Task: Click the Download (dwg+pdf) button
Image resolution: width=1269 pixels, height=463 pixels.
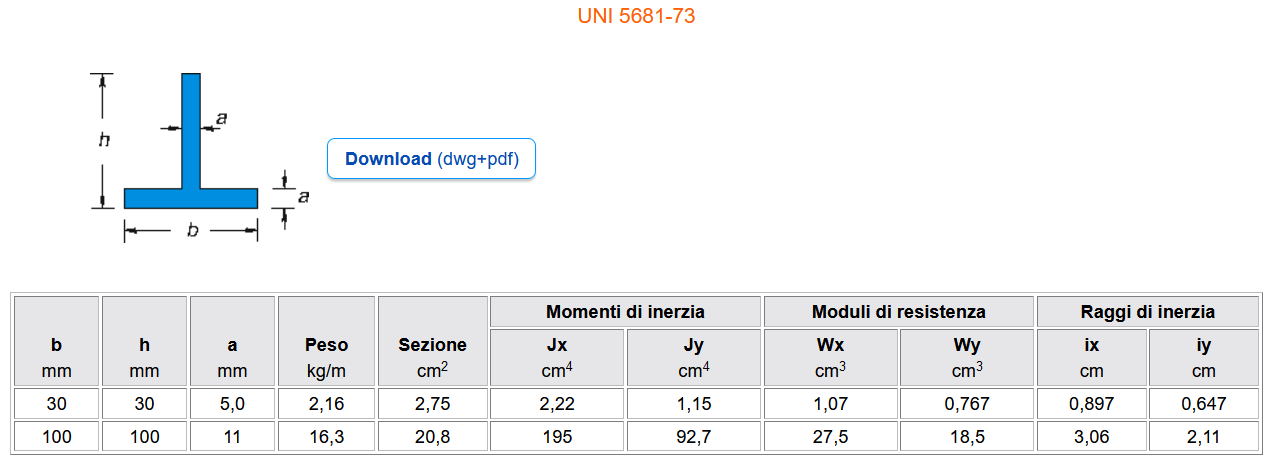Action: click(x=431, y=159)
